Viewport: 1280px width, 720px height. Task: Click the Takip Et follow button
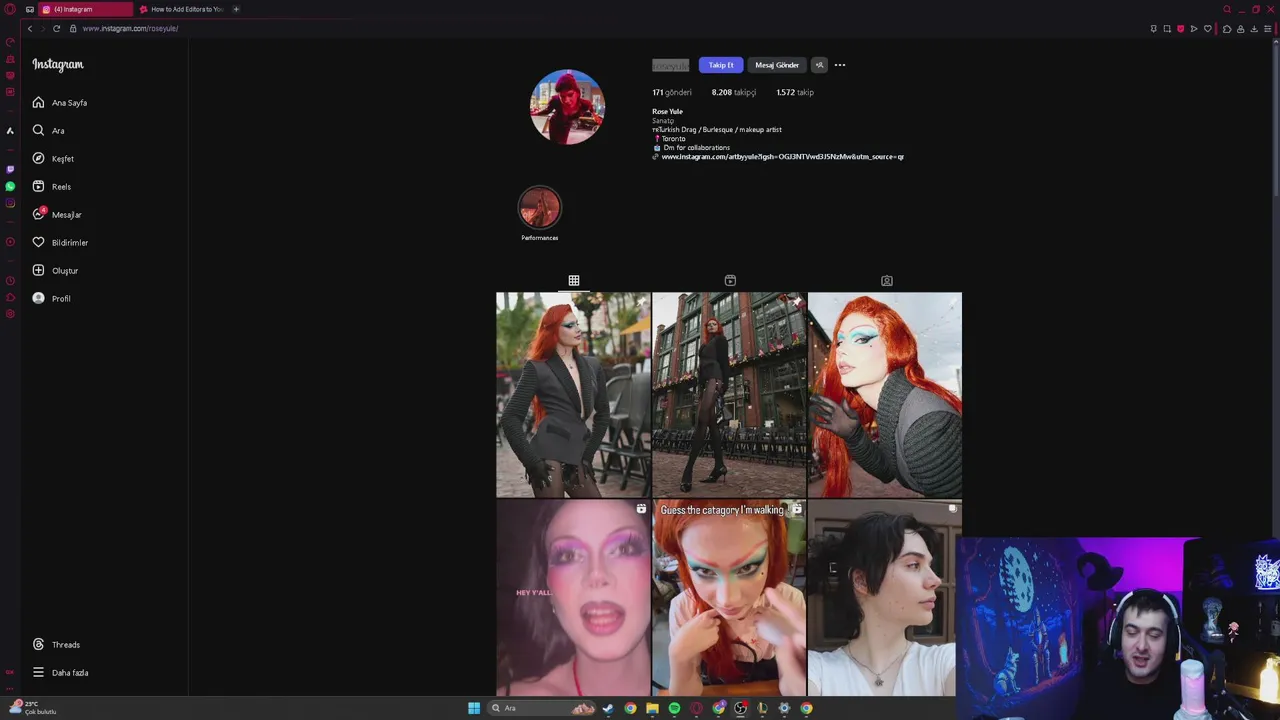point(721,65)
